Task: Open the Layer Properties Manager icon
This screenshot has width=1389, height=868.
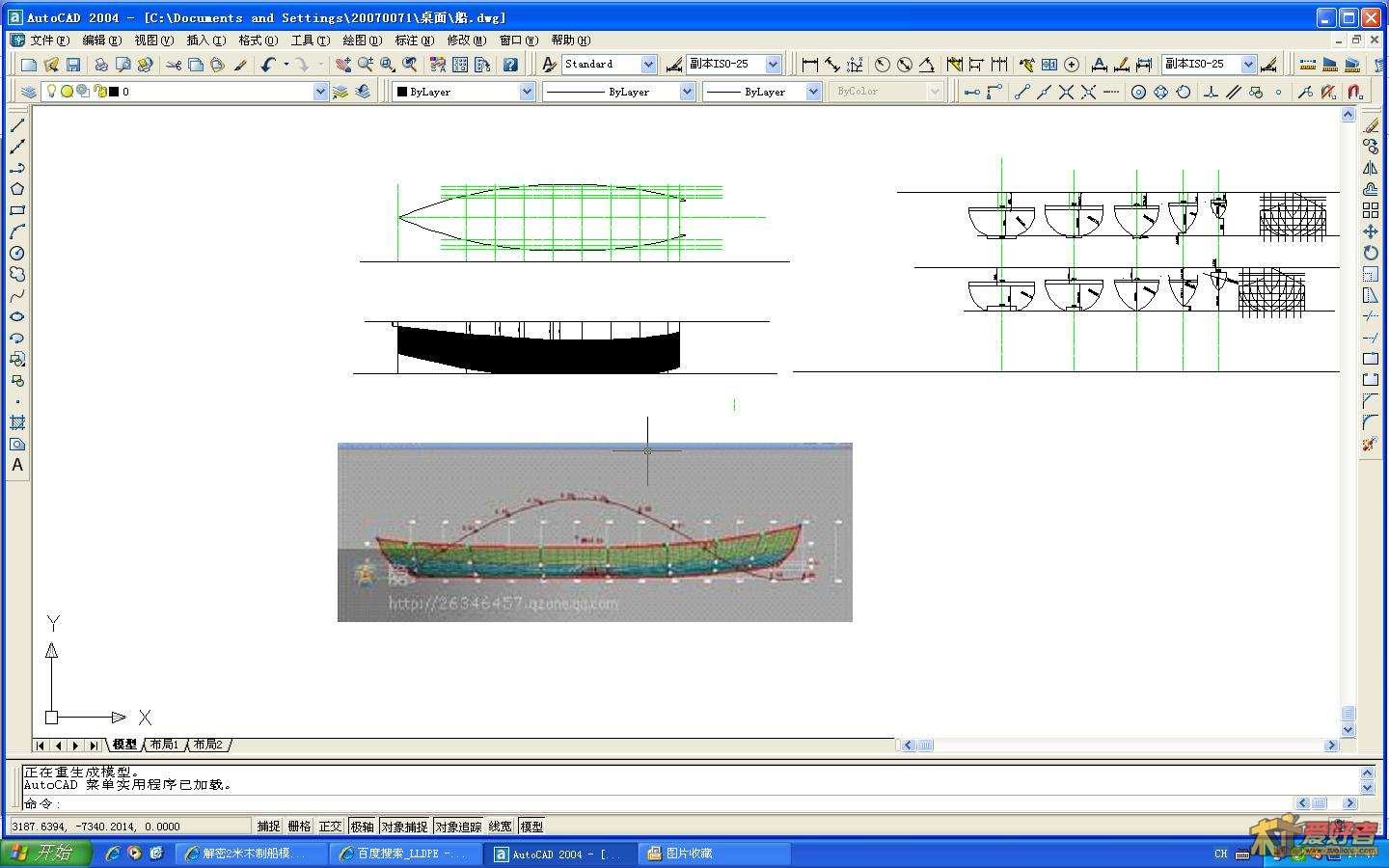Action: click(28, 92)
